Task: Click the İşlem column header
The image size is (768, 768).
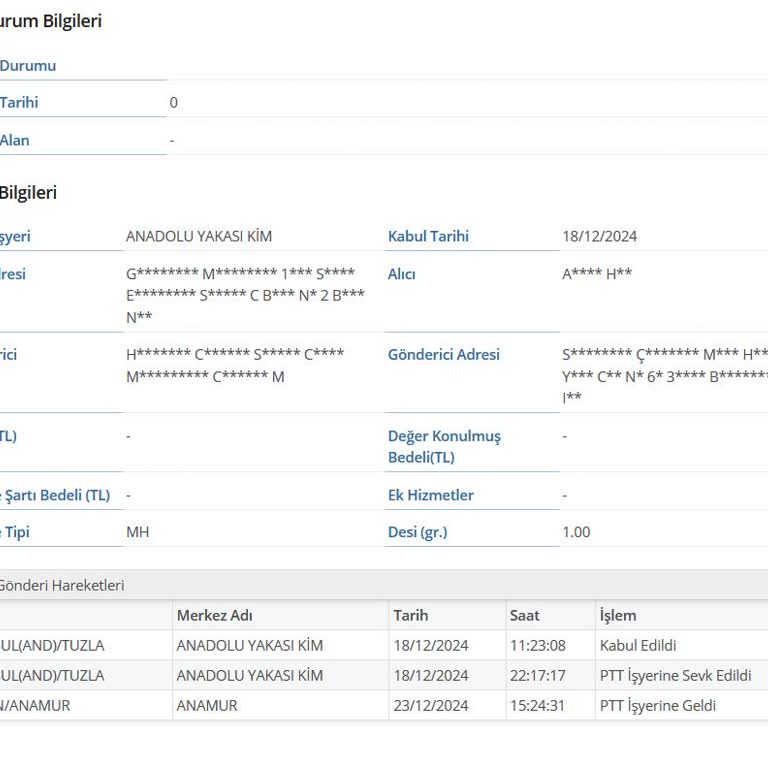Action: tap(617, 615)
